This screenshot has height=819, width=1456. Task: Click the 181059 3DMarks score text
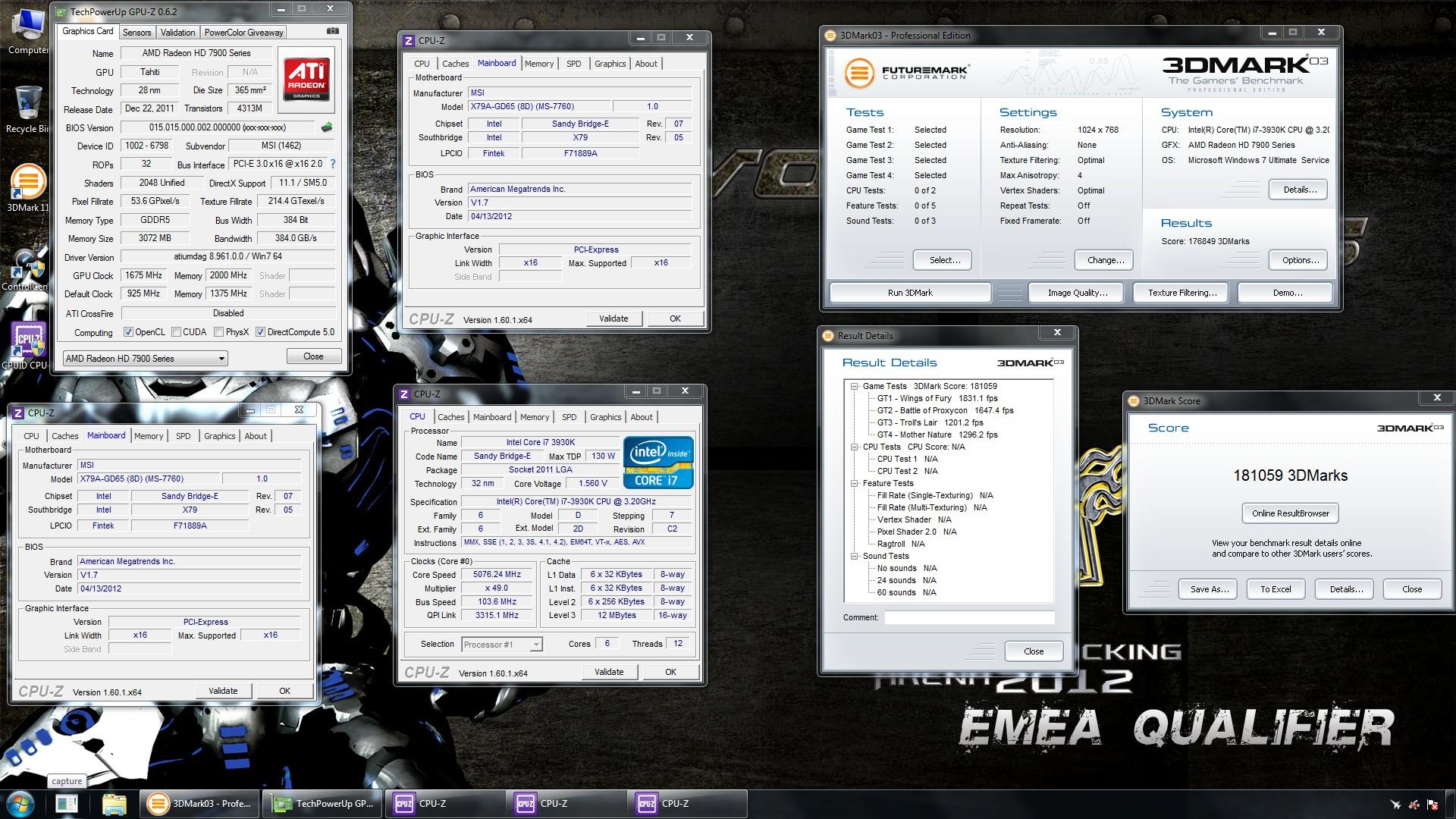(1290, 475)
